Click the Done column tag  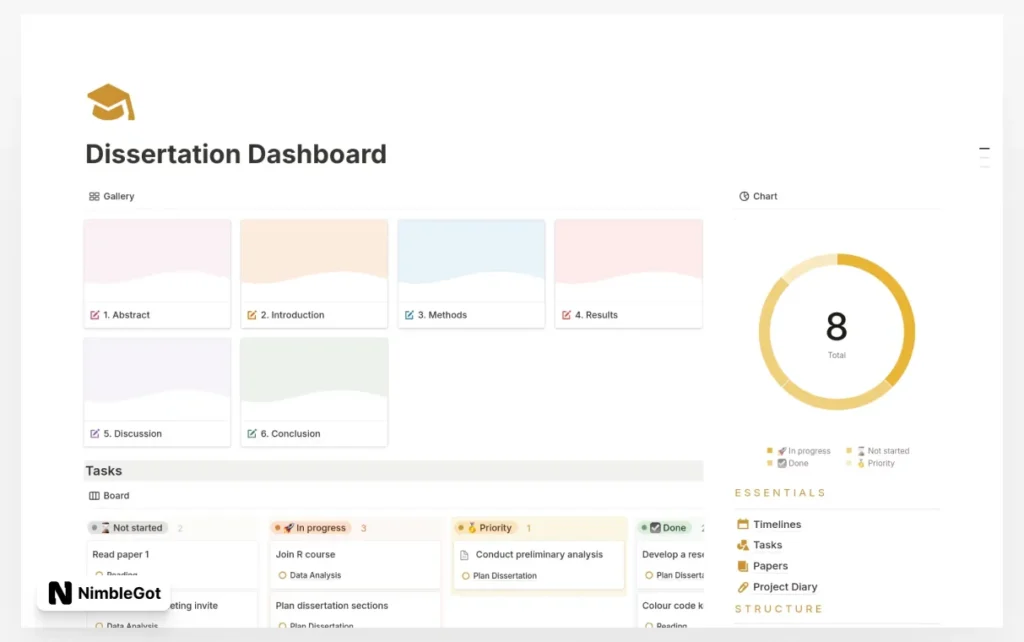tap(665, 528)
